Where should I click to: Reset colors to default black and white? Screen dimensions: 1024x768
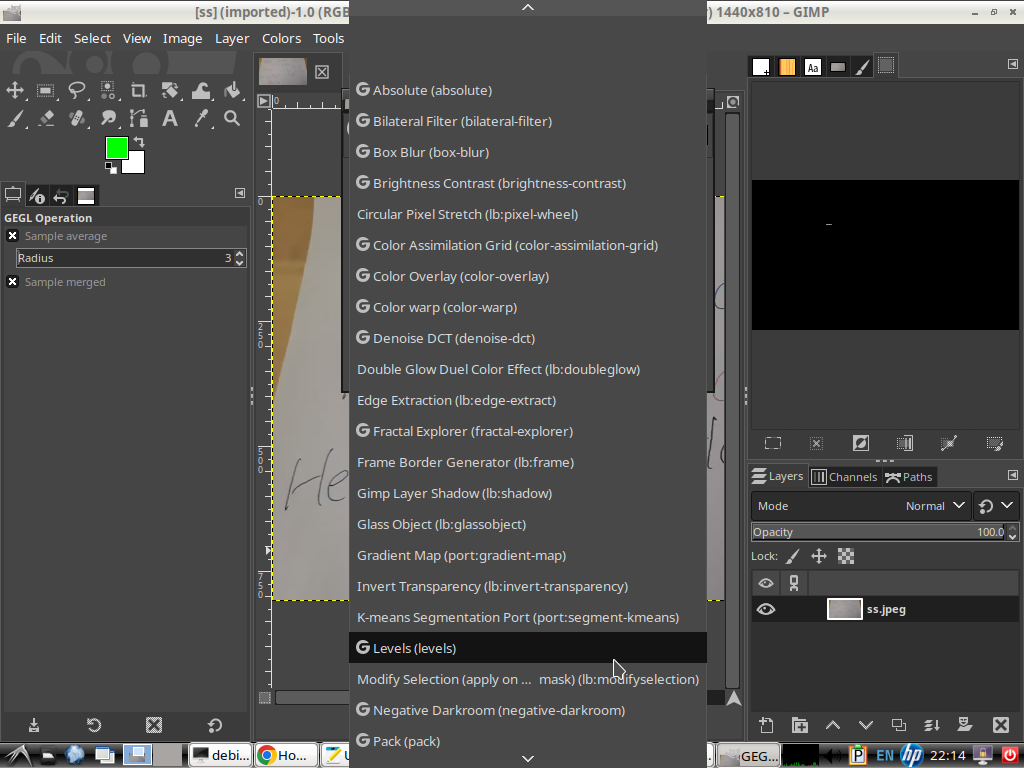click(x=111, y=168)
